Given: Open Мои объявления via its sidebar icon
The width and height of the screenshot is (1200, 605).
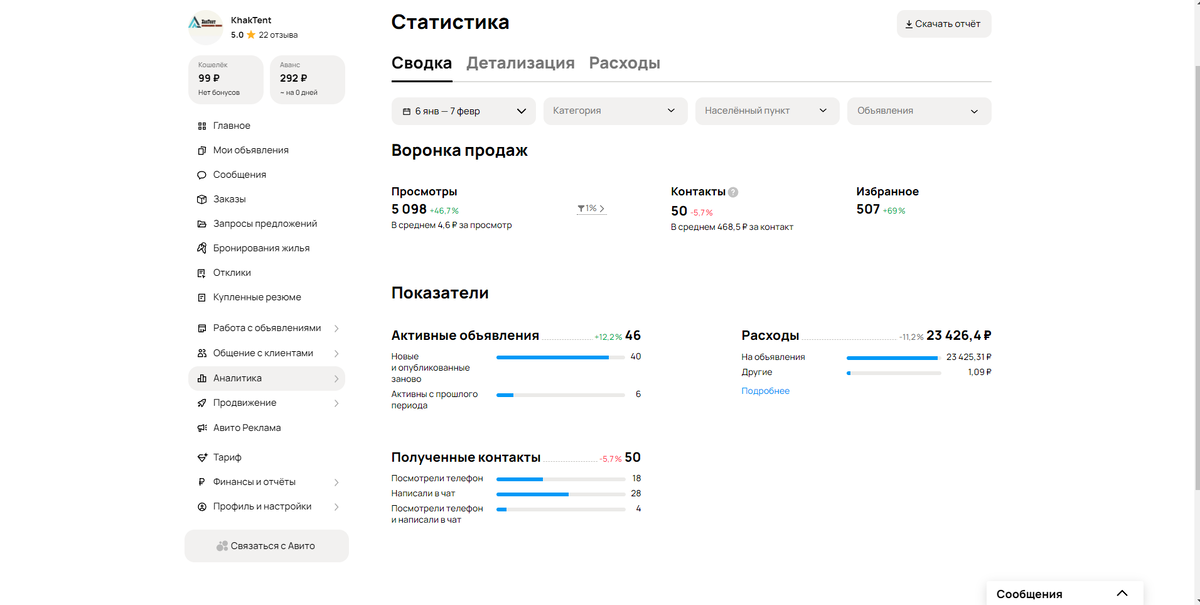Looking at the screenshot, I should tap(201, 150).
